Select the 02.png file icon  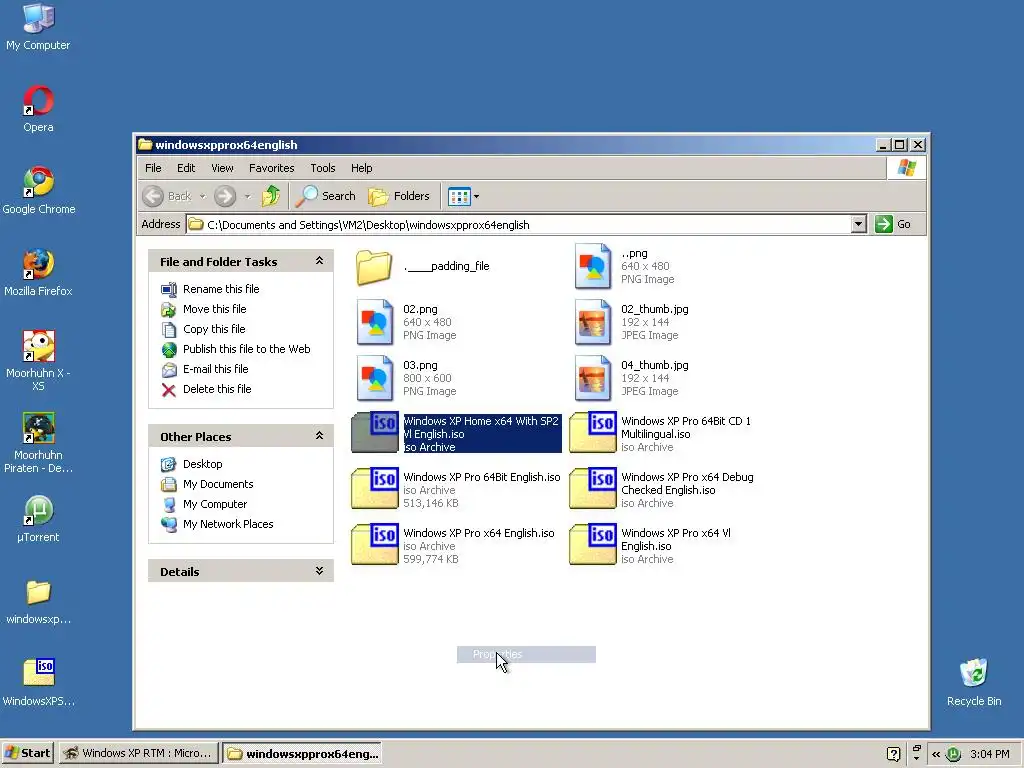(x=375, y=322)
